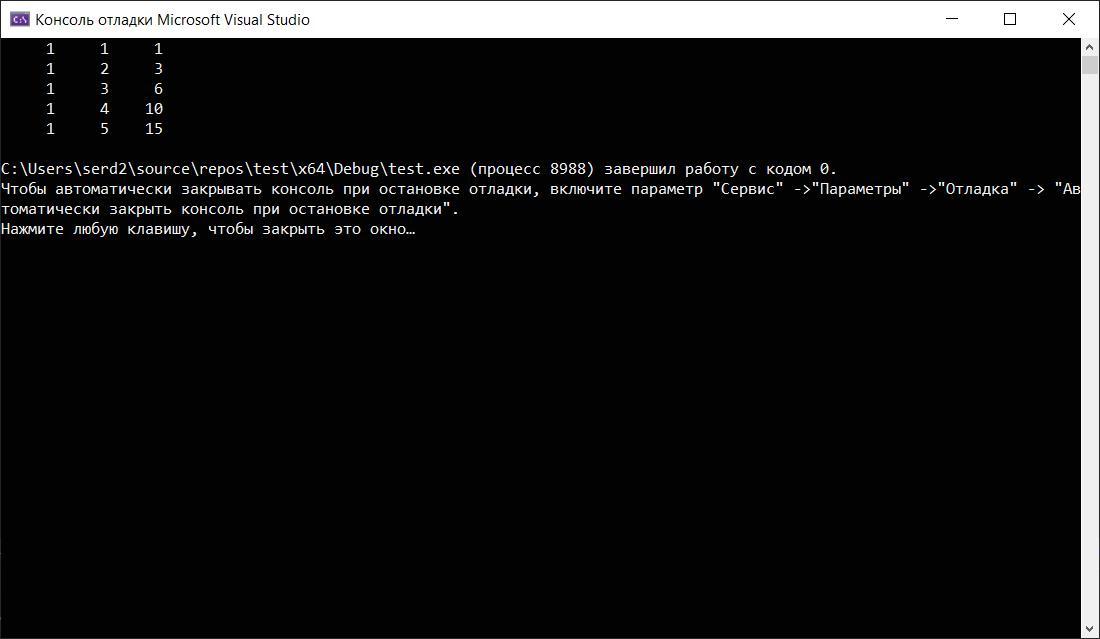Screen dimensions: 1100x639
Task: Click the line Нажмите любую клавишу
Action: pos(208,229)
